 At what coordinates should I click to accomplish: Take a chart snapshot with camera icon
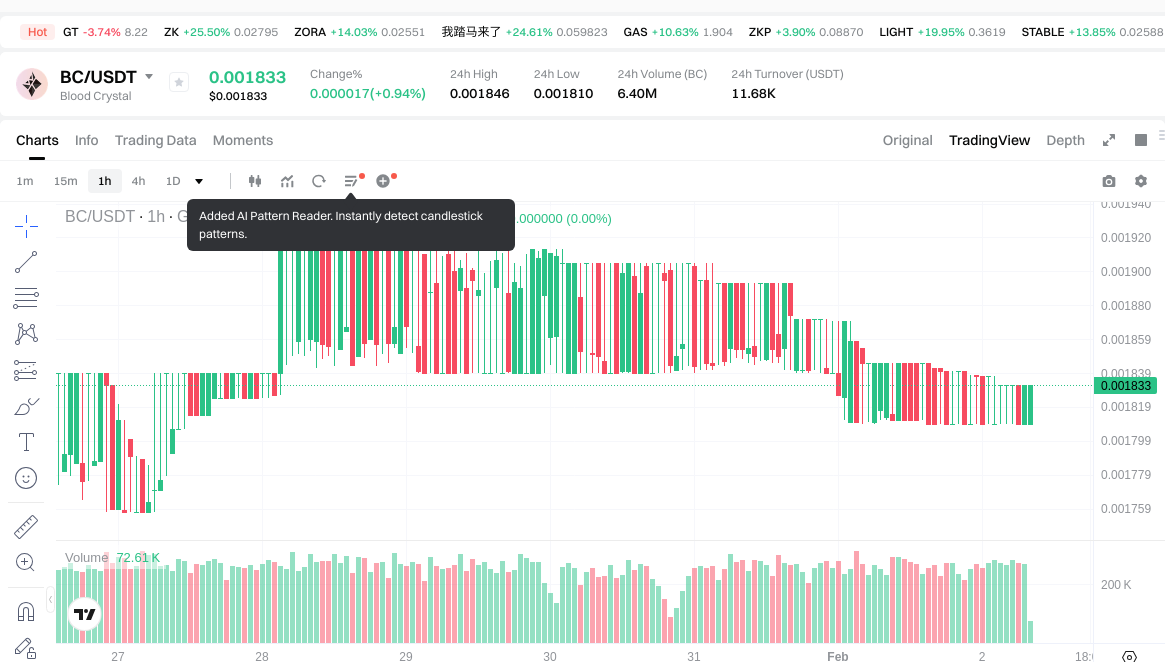(x=1108, y=181)
